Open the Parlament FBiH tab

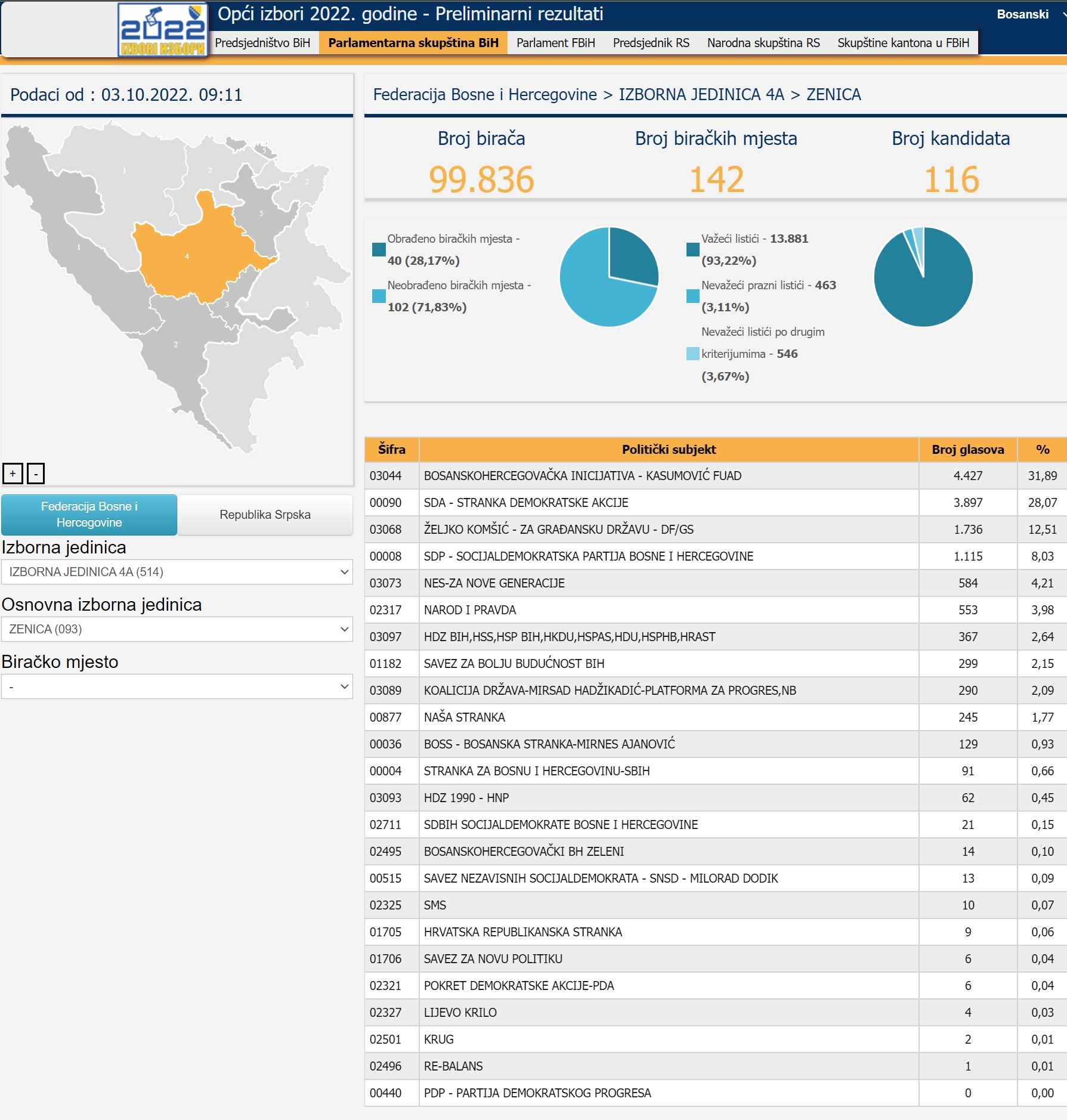[555, 43]
